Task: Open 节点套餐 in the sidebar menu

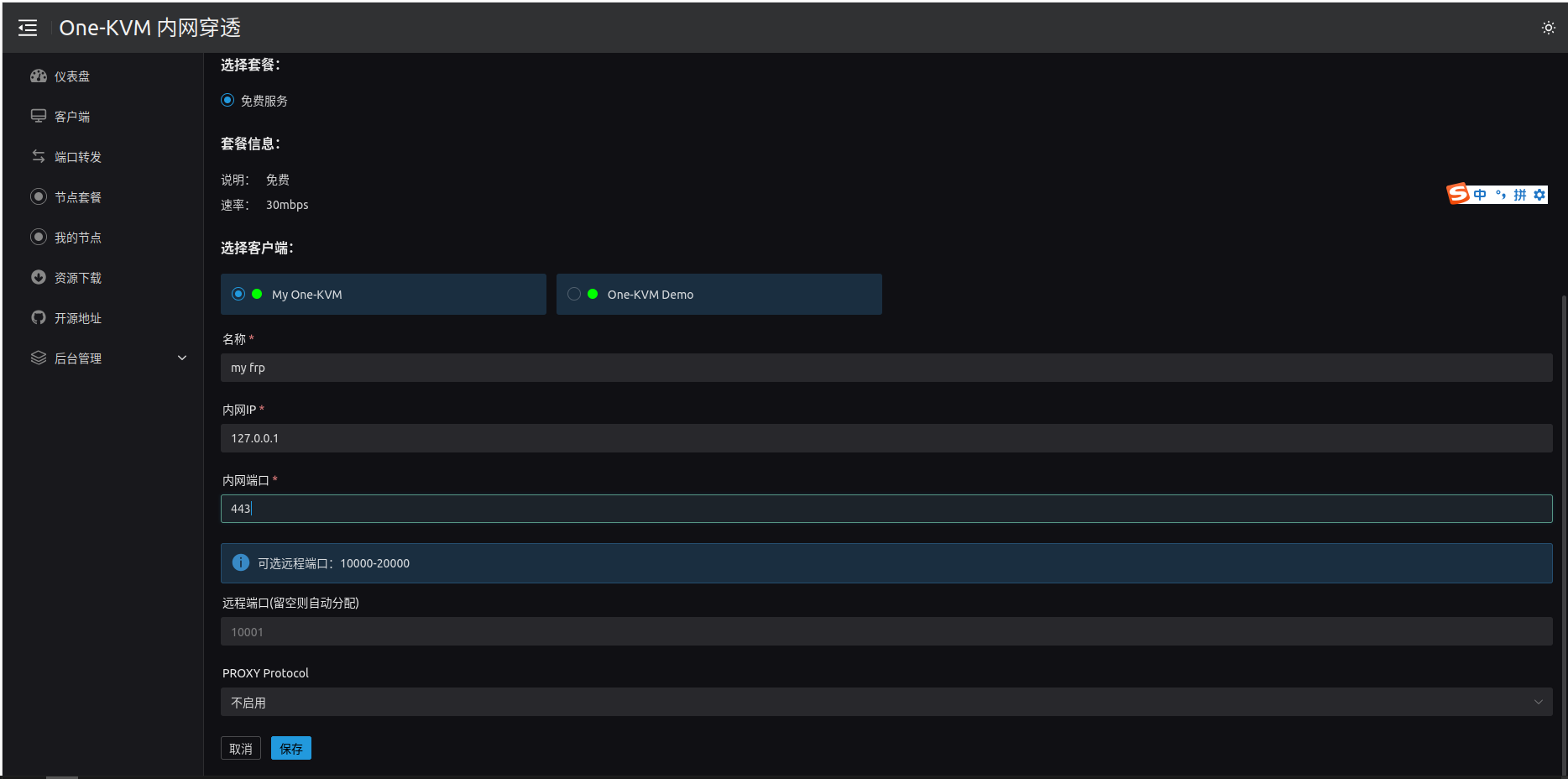Action: 77,197
